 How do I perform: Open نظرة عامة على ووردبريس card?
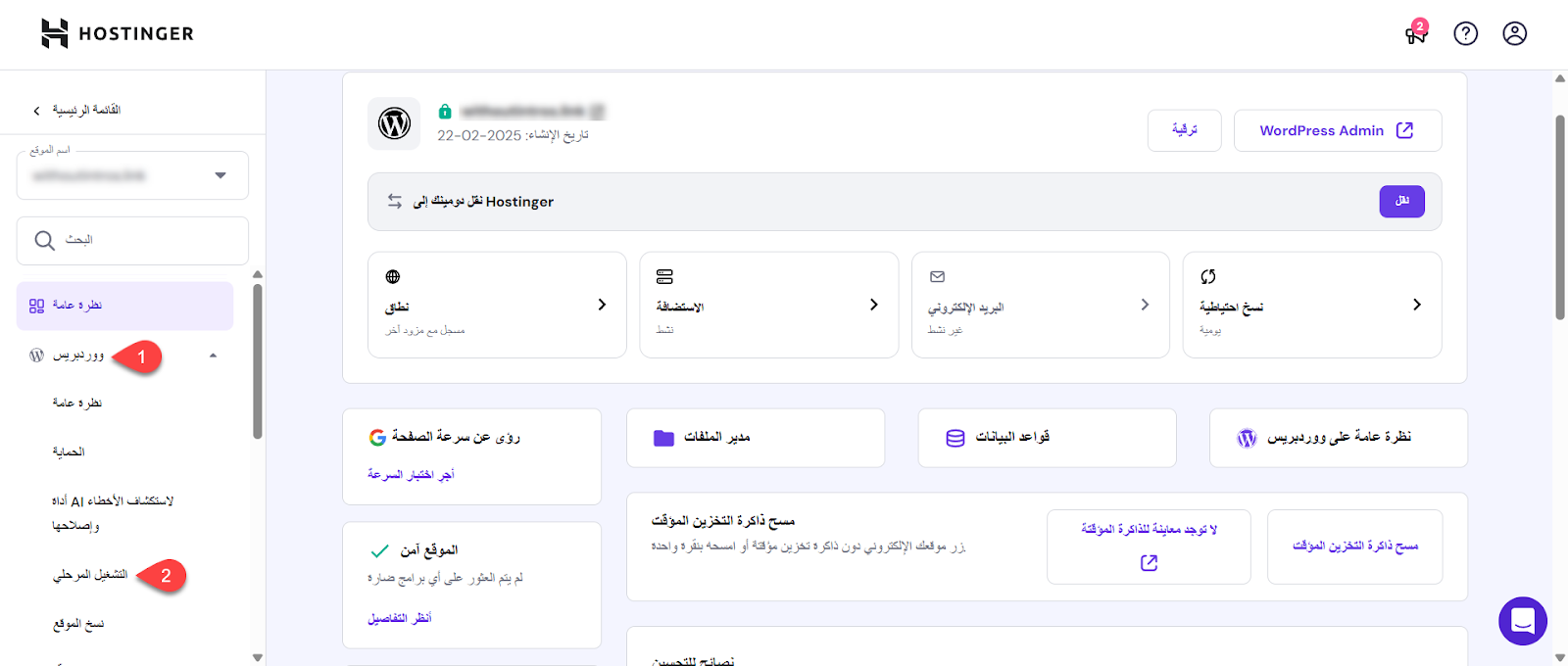pyautogui.click(x=1339, y=438)
